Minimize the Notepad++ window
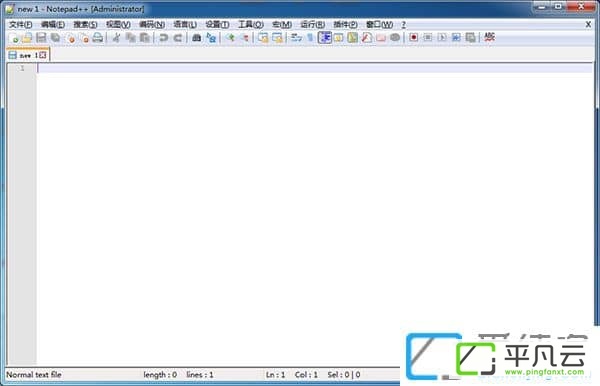The width and height of the screenshot is (600, 386). click(541, 7)
